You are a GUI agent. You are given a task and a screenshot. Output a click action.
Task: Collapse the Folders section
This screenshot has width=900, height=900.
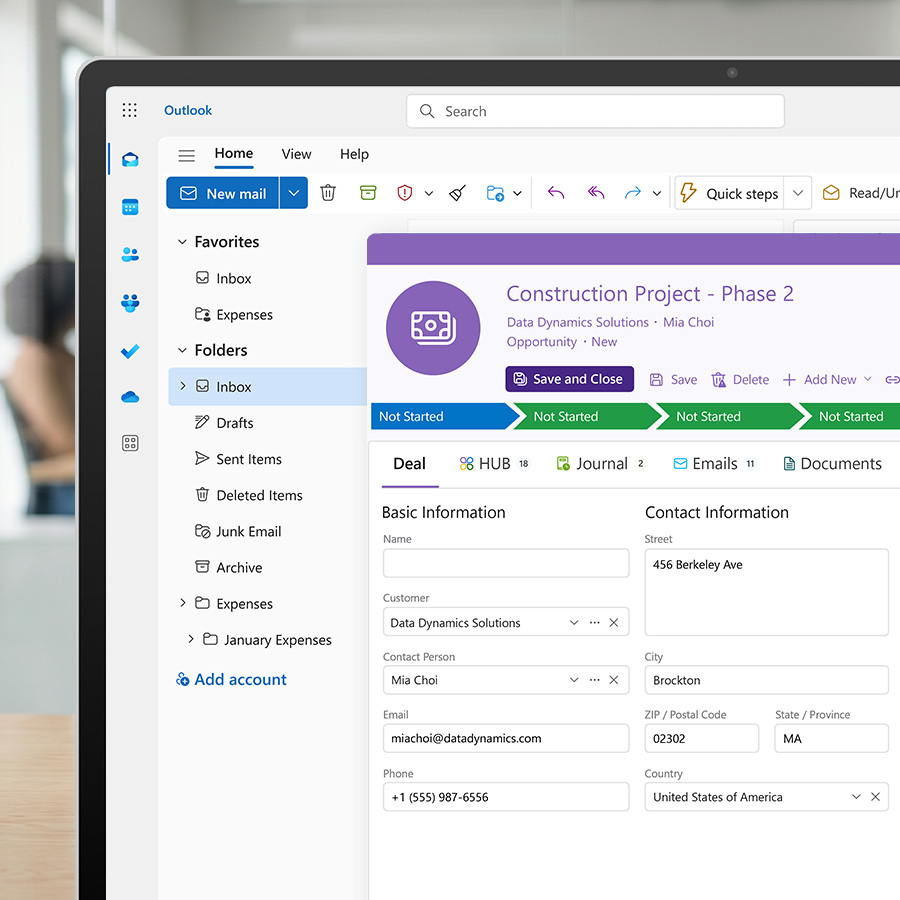(x=182, y=350)
